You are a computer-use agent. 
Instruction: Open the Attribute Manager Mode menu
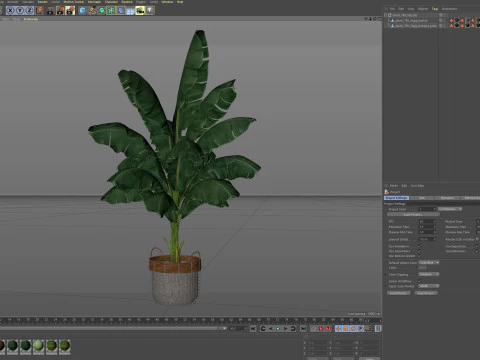coord(394,186)
